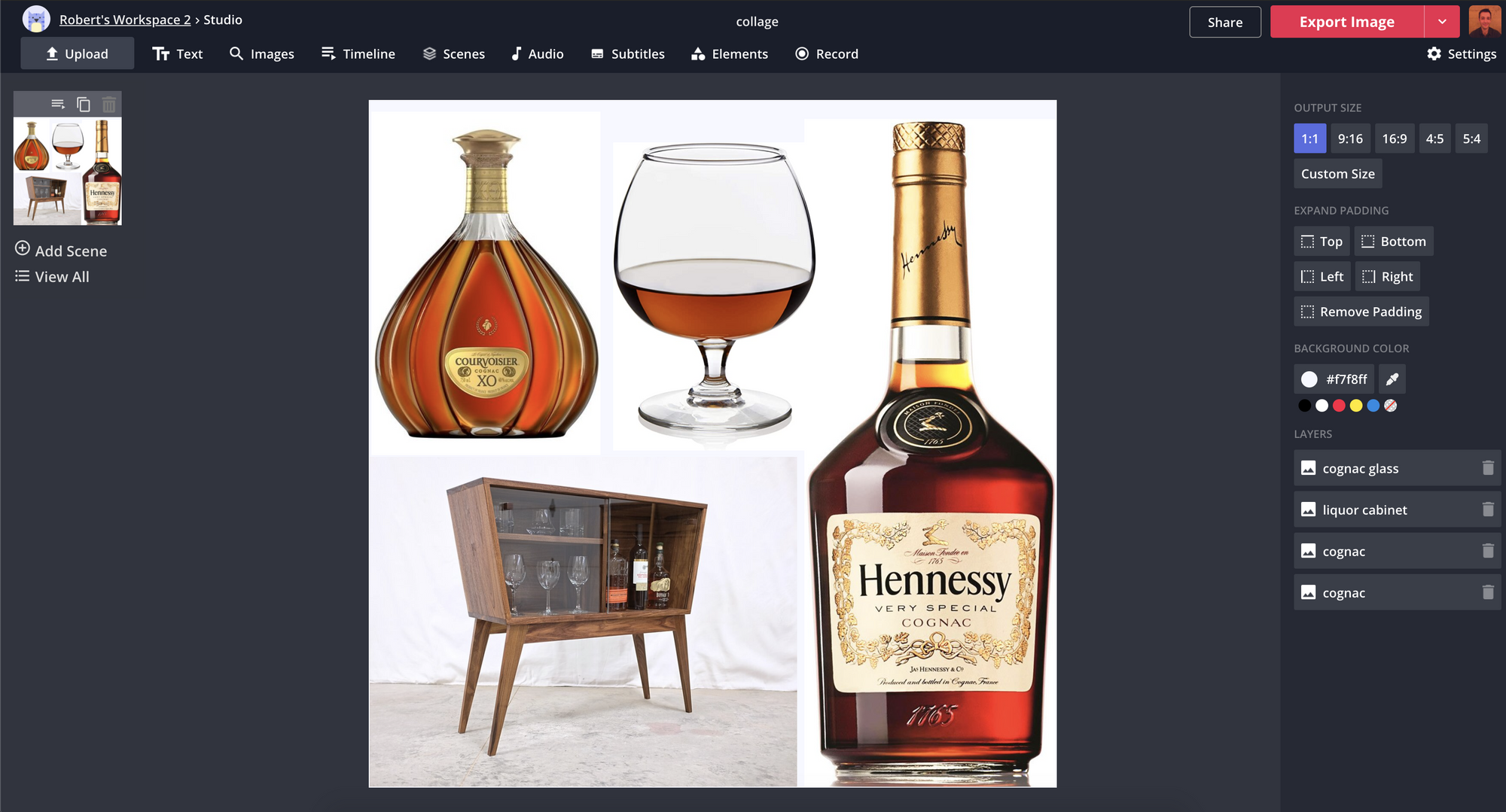Open the Scenes menu
The width and height of the screenshot is (1506, 812).
pyautogui.click(x=454, y=53)
